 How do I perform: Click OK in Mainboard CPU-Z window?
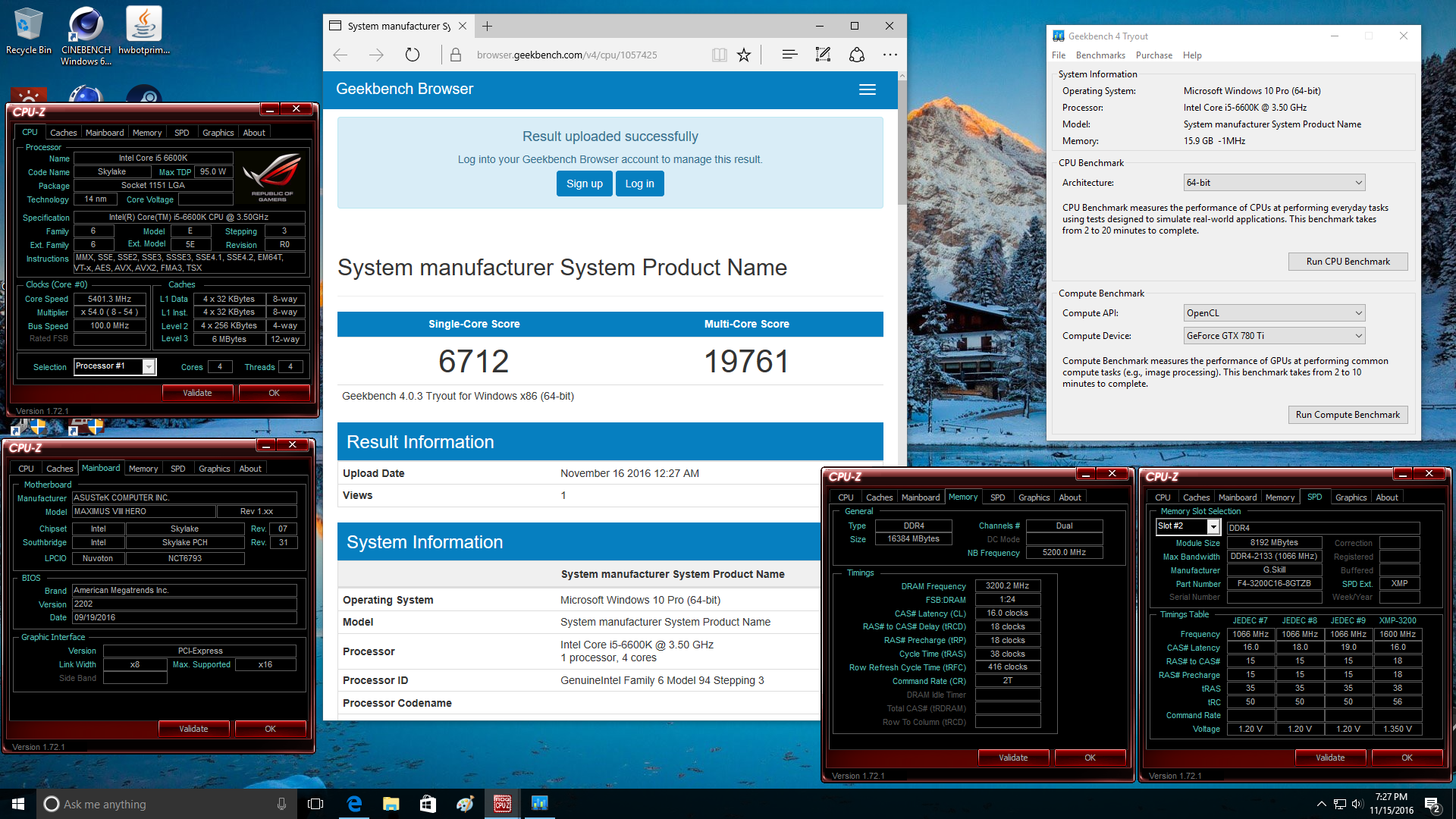(x=270, y=729)
